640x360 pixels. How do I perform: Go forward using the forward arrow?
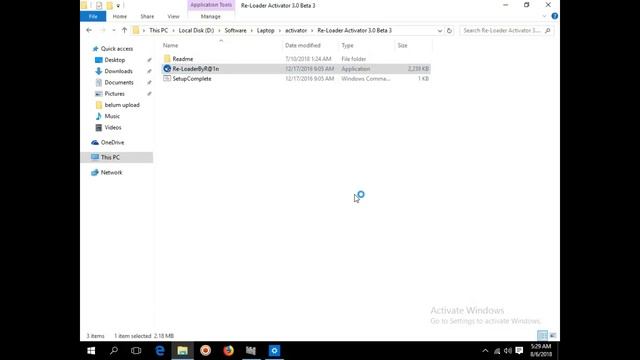(102, 30)
